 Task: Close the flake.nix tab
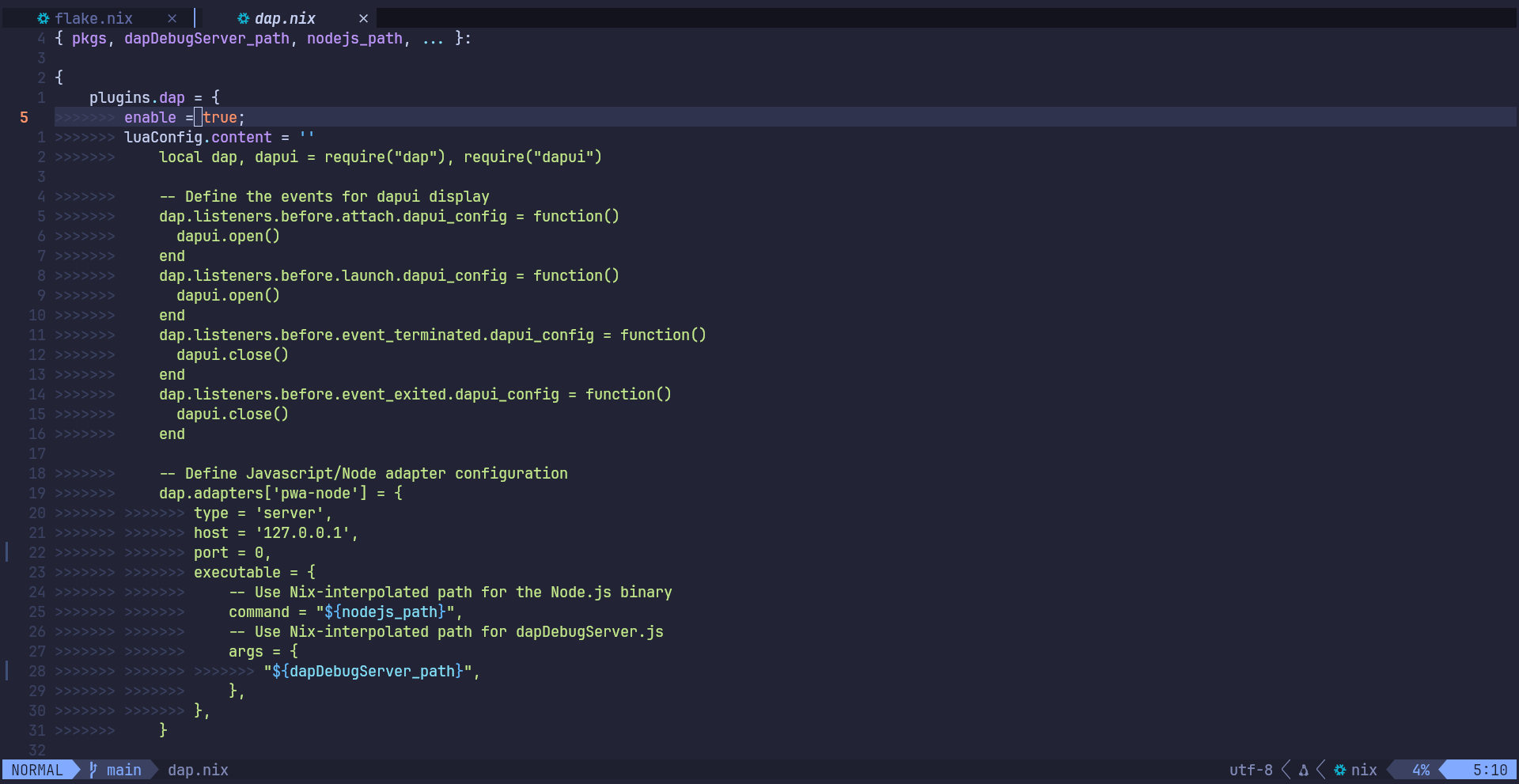point(172,18)
